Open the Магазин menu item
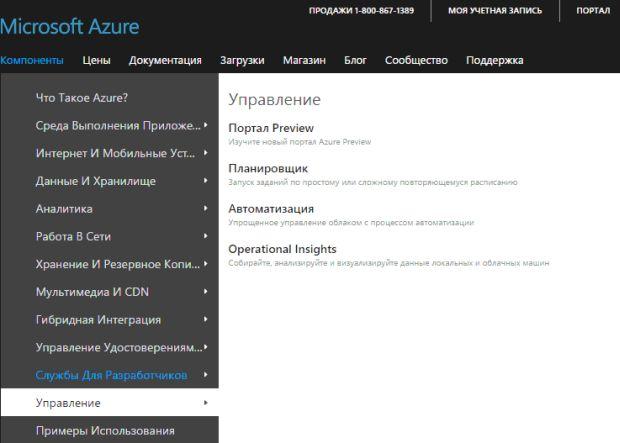Screen dimensions: 620x443 click(304, 60)
